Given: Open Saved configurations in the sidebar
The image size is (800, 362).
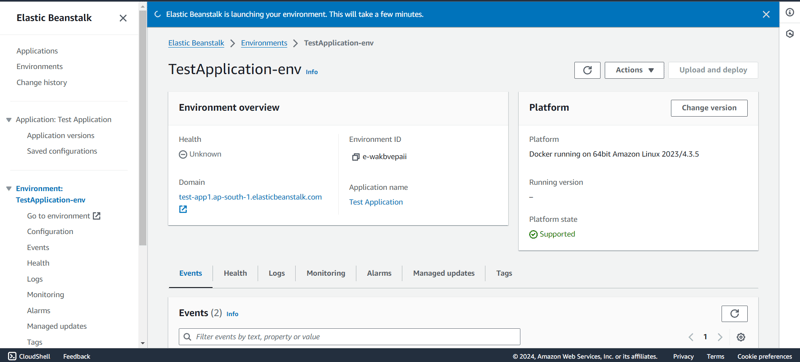Looking at the screenshot, I should (62, 151).
